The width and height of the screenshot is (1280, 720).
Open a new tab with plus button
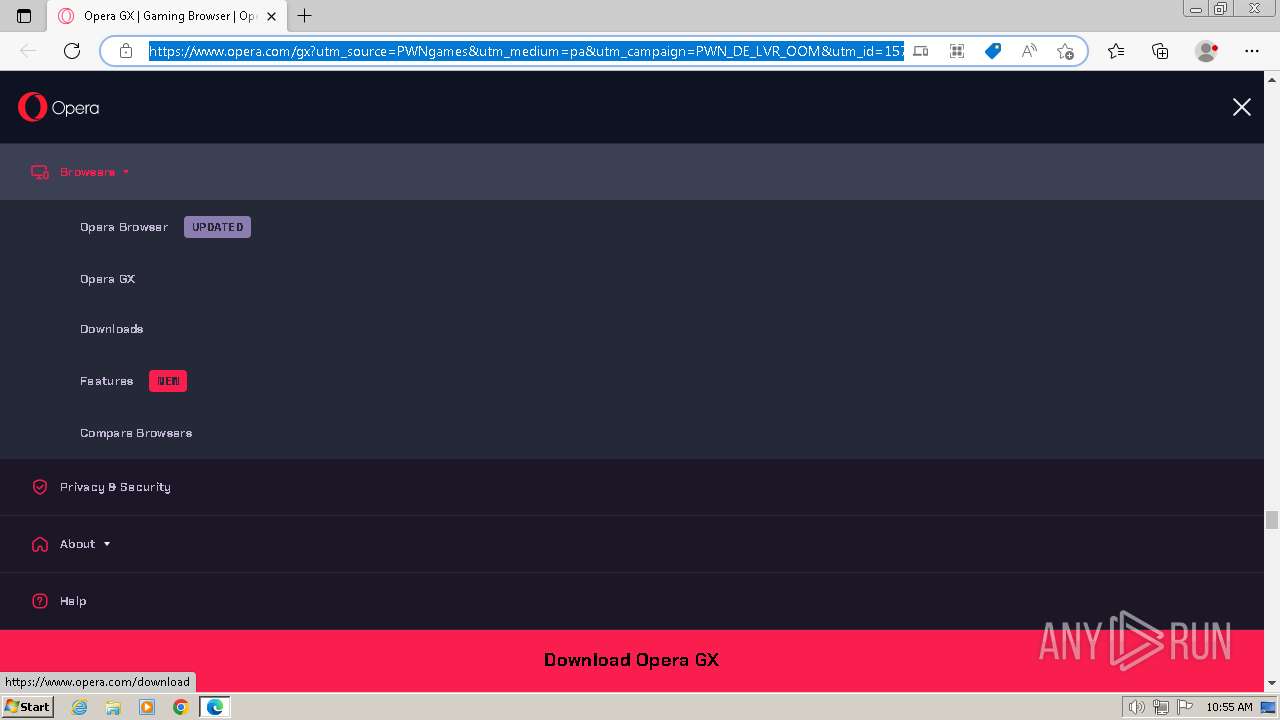click(305, 16)
